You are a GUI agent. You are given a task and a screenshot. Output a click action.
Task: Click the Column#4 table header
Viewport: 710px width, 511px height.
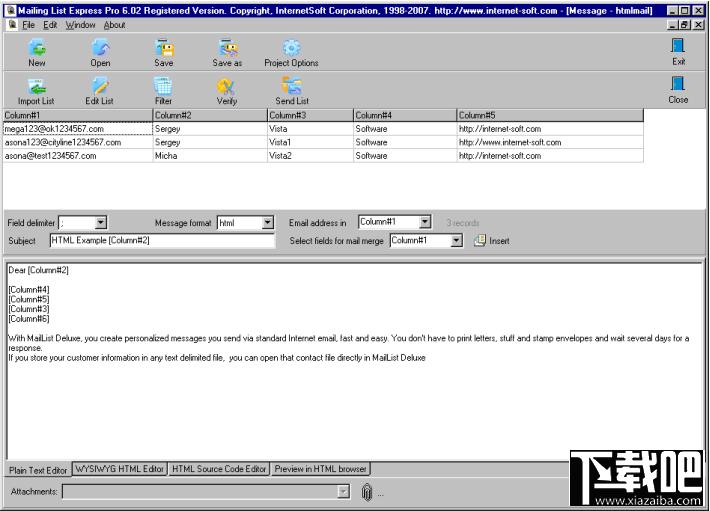[405, 115]
